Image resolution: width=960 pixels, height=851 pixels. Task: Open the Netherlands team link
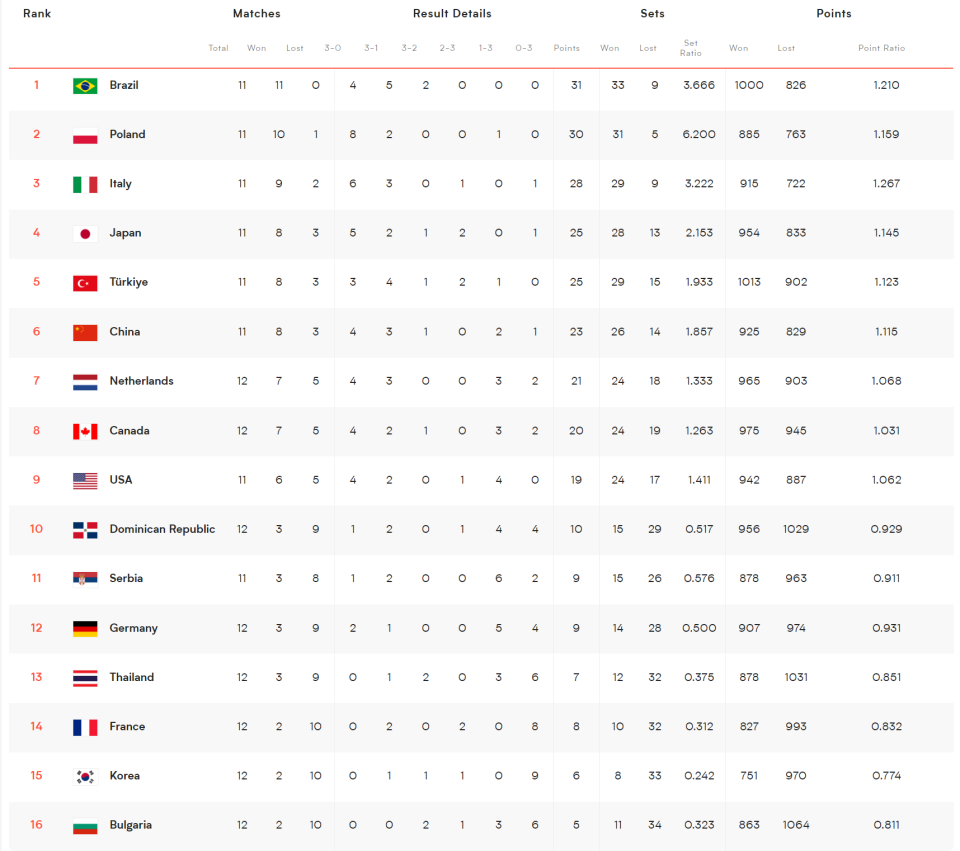tap(141, 381)
